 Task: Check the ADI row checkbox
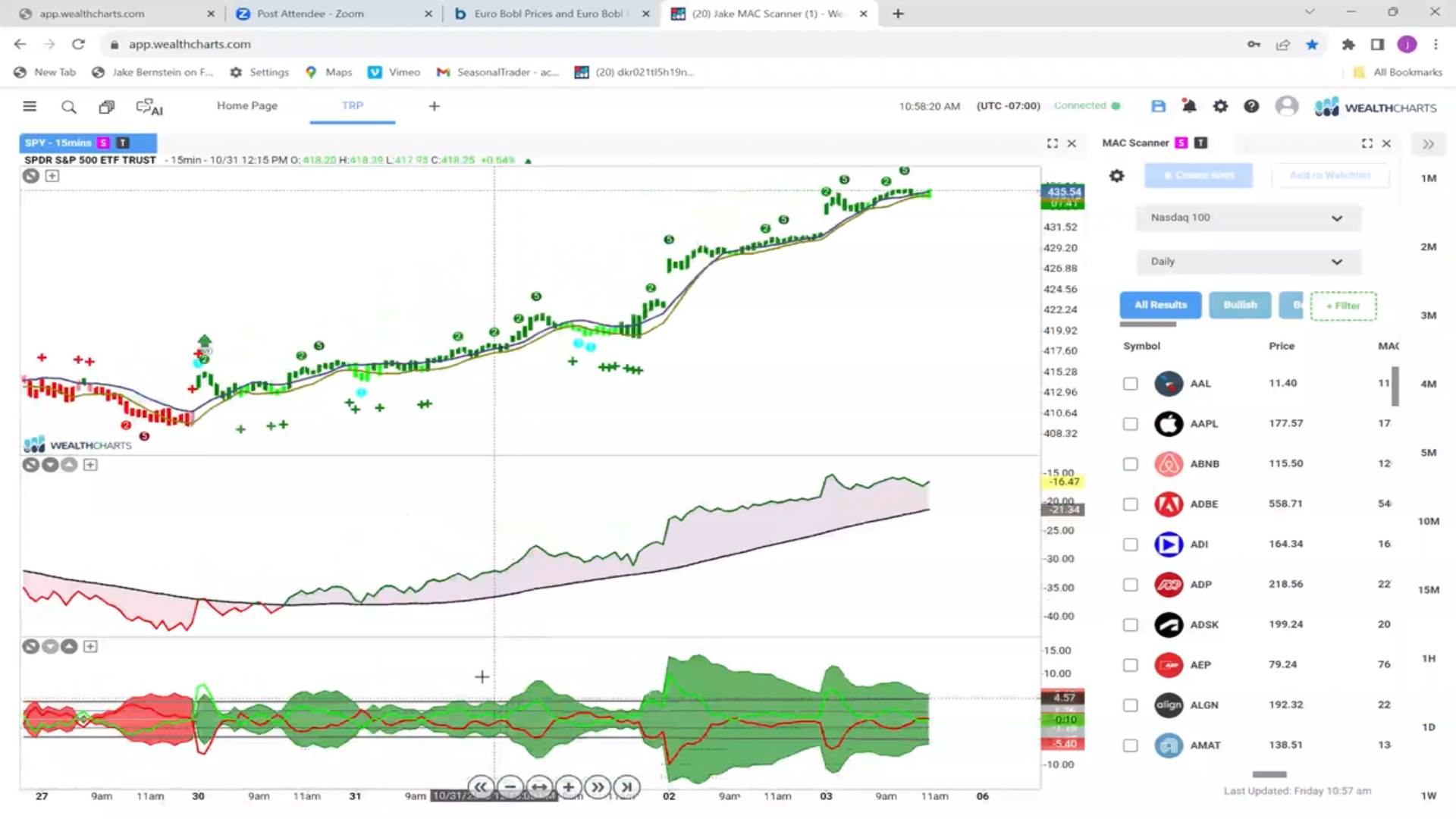click(x=1131, y=544)
